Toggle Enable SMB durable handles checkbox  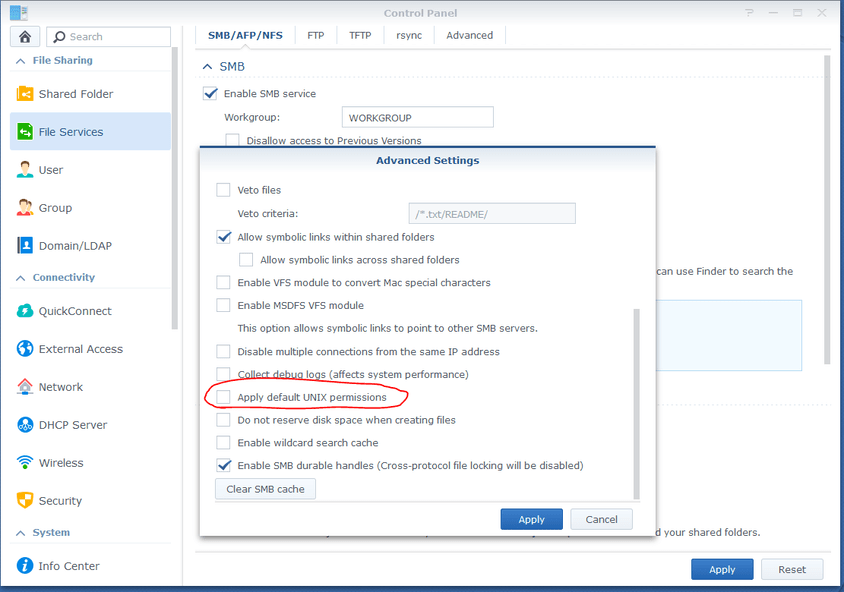pos(223,466)
